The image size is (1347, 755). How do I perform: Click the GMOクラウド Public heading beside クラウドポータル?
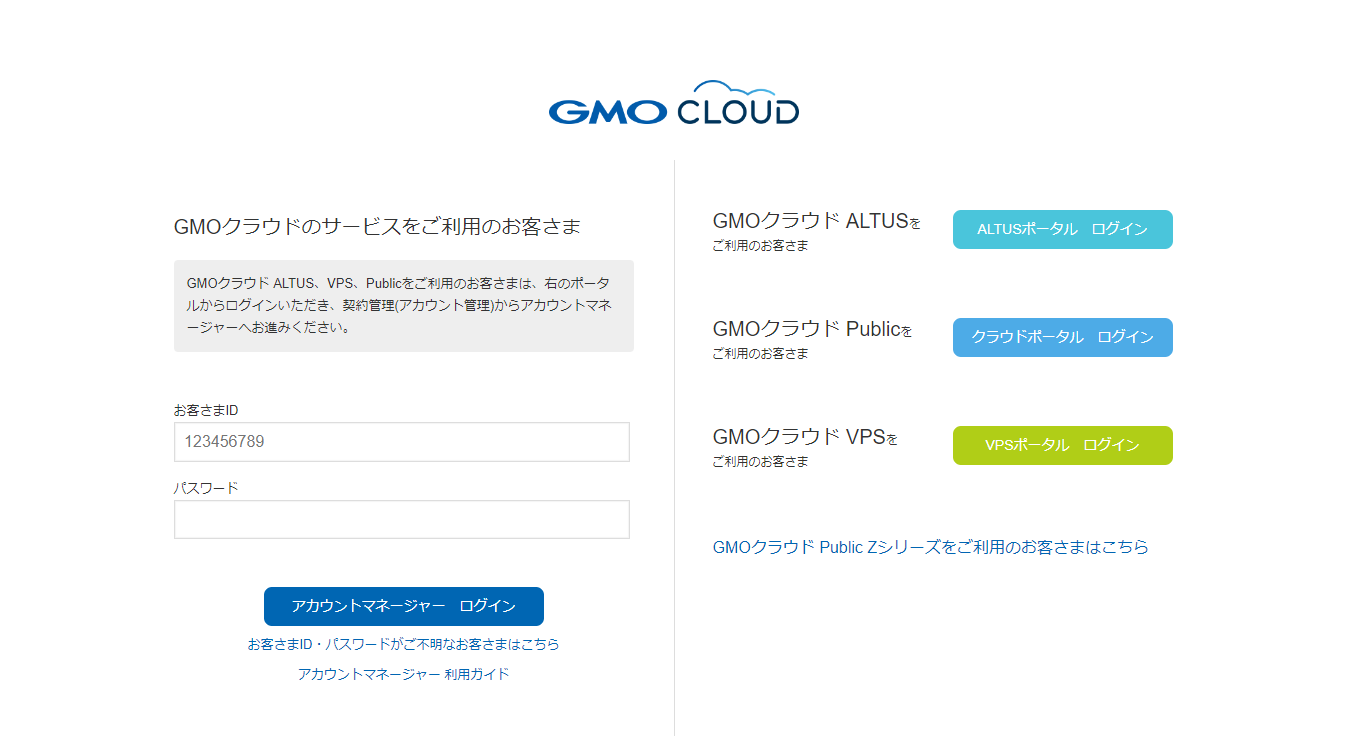click(x=807, y=329)
